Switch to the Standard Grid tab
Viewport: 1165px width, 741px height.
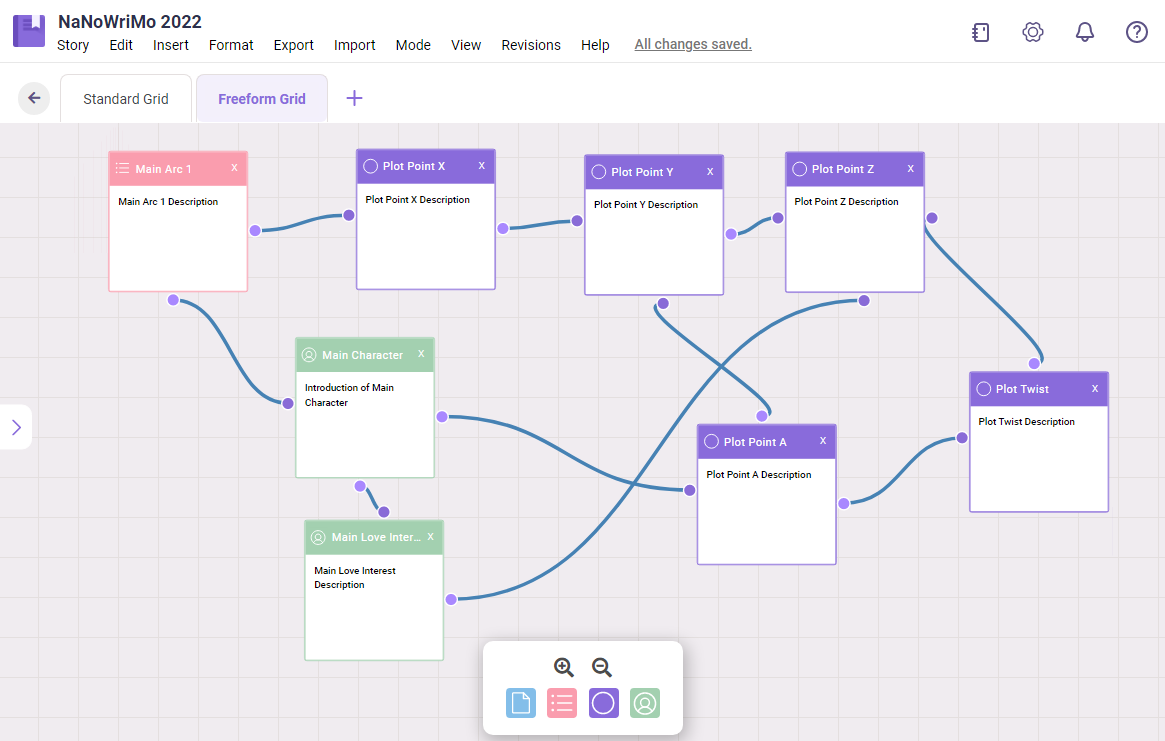(126, 99)
